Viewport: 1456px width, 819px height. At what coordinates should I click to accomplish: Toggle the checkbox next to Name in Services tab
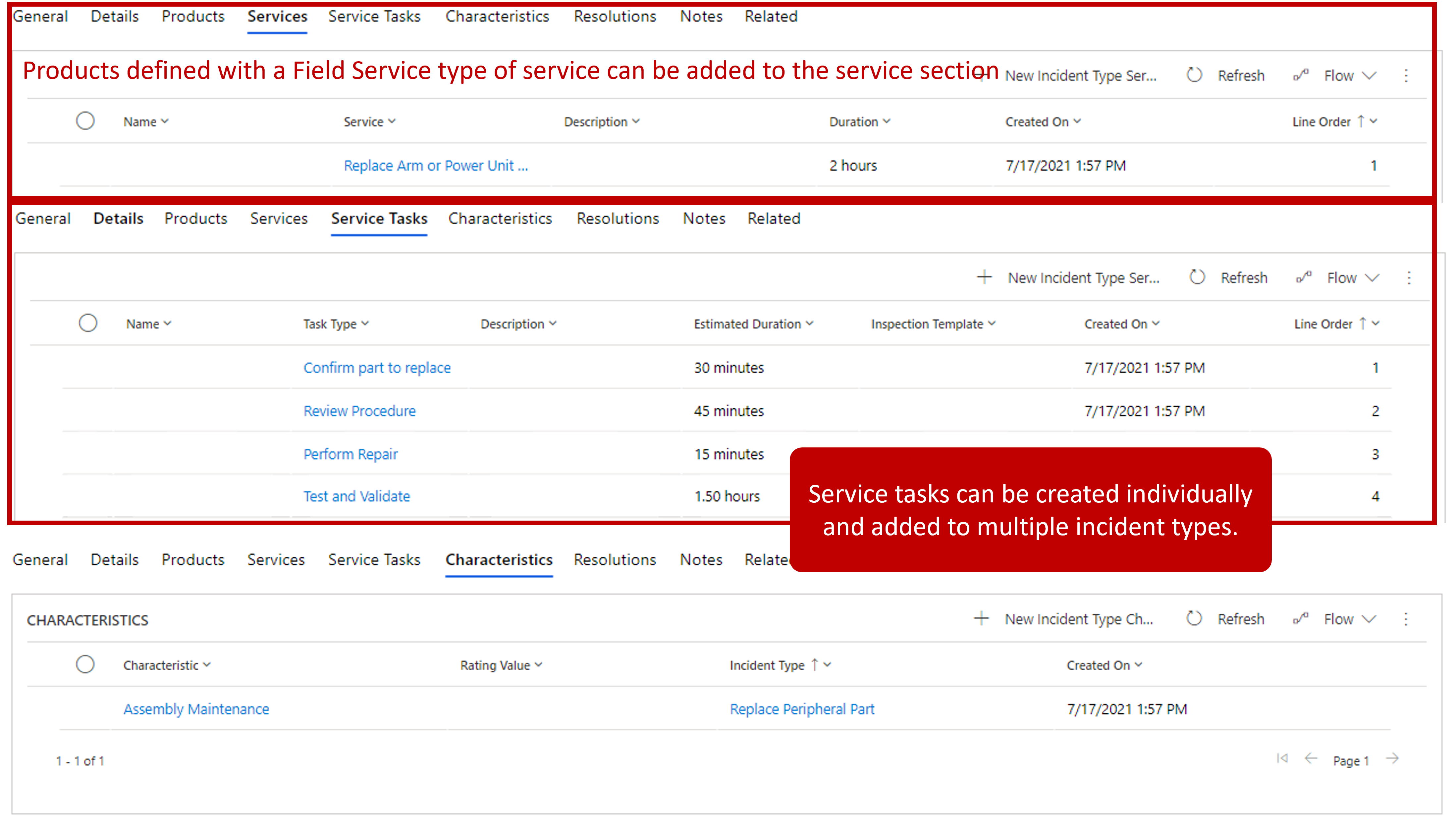point(85,121)
